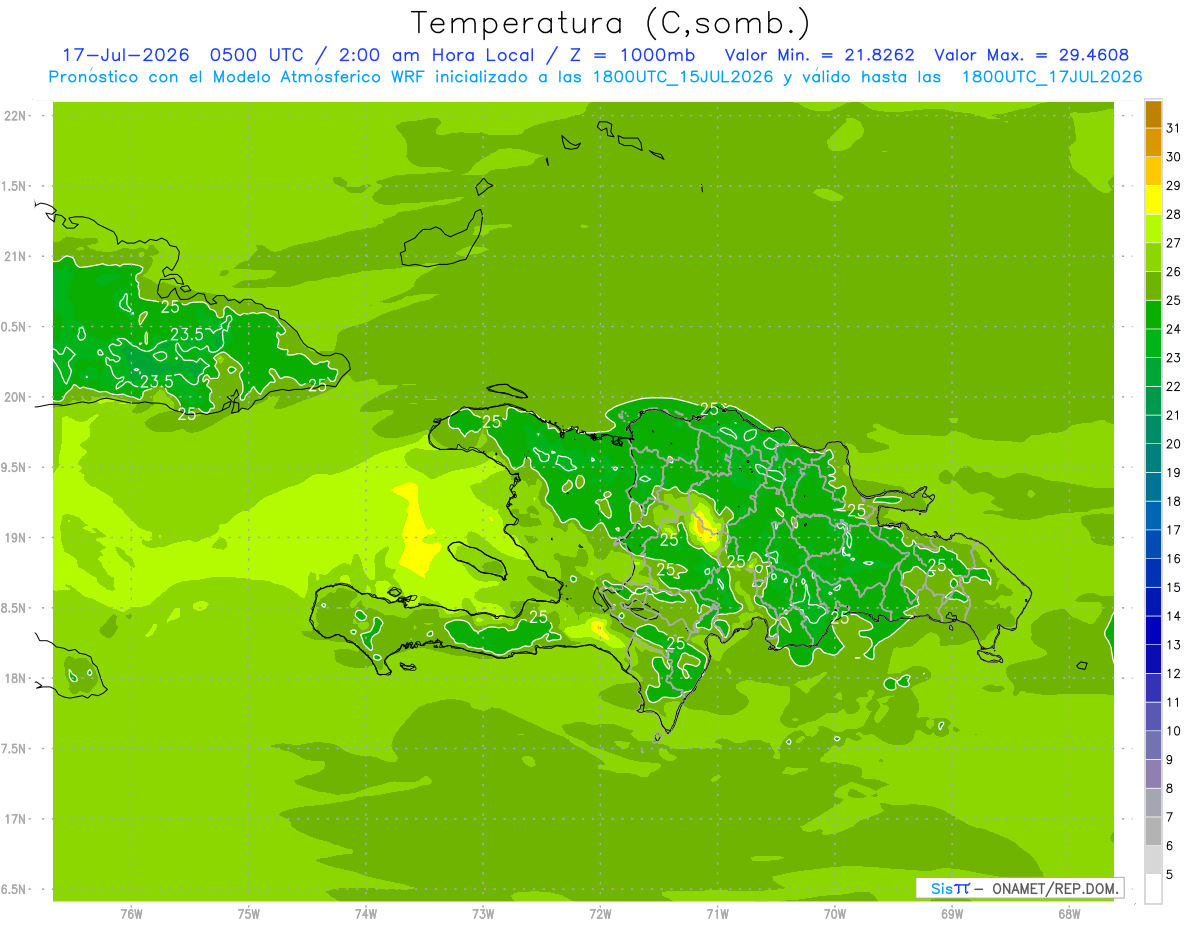Click the "18N" latitude axis label
Screen dimensions: 1200x927
(15, 678)
